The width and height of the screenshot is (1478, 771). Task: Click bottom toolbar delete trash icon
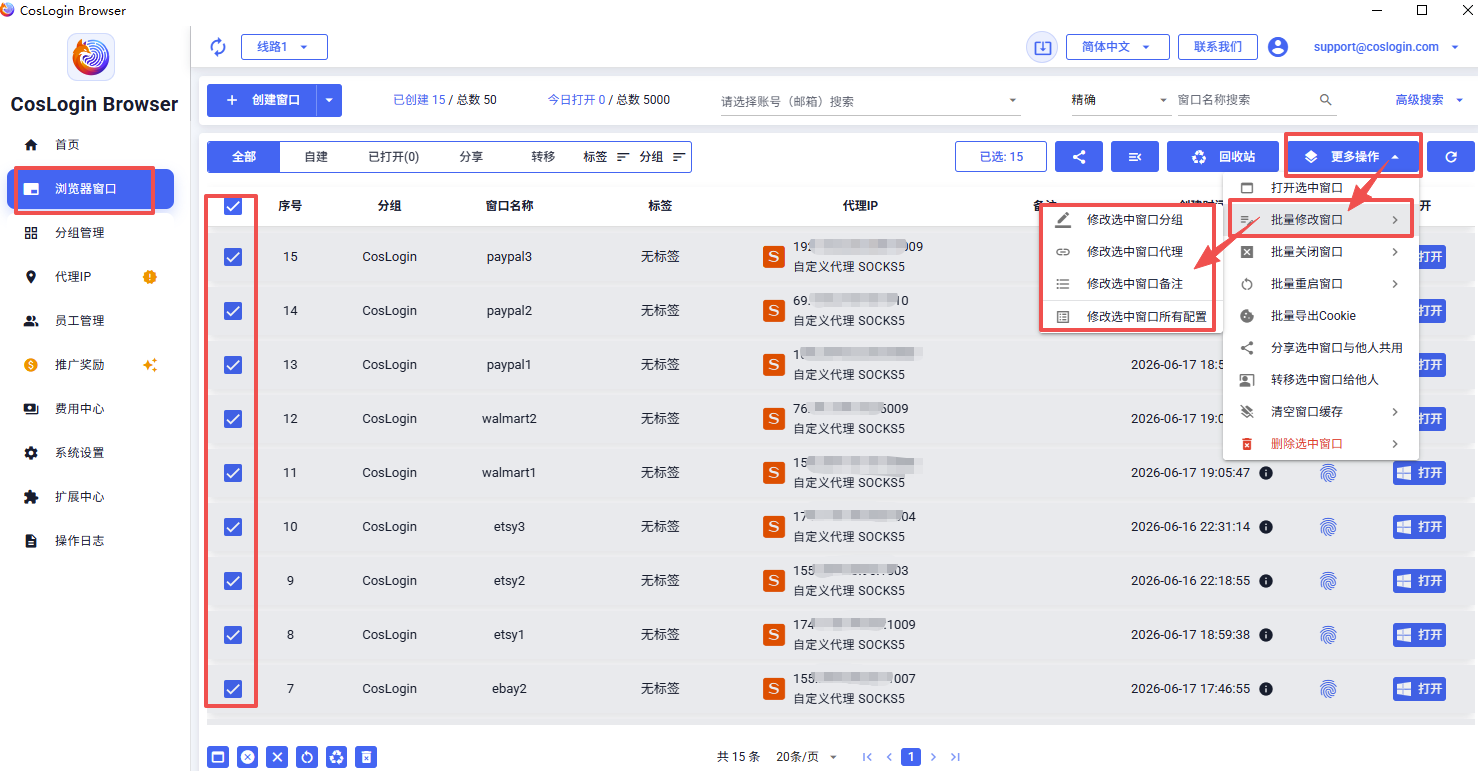[x=367, y=757]
